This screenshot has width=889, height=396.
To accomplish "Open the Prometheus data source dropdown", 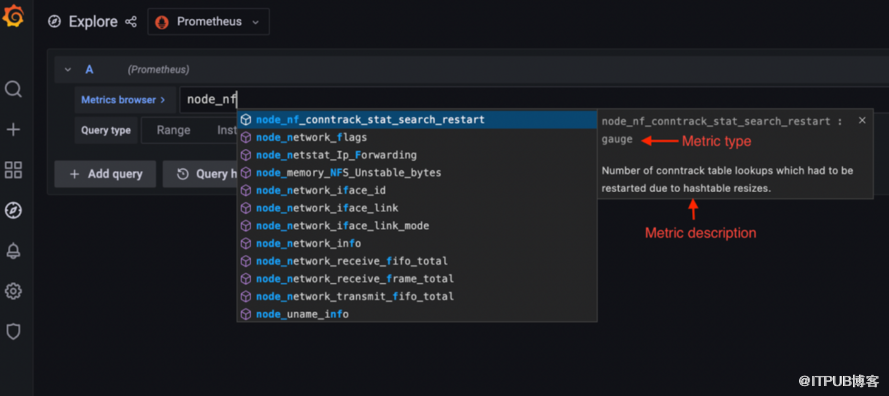I will click(209, 22).
